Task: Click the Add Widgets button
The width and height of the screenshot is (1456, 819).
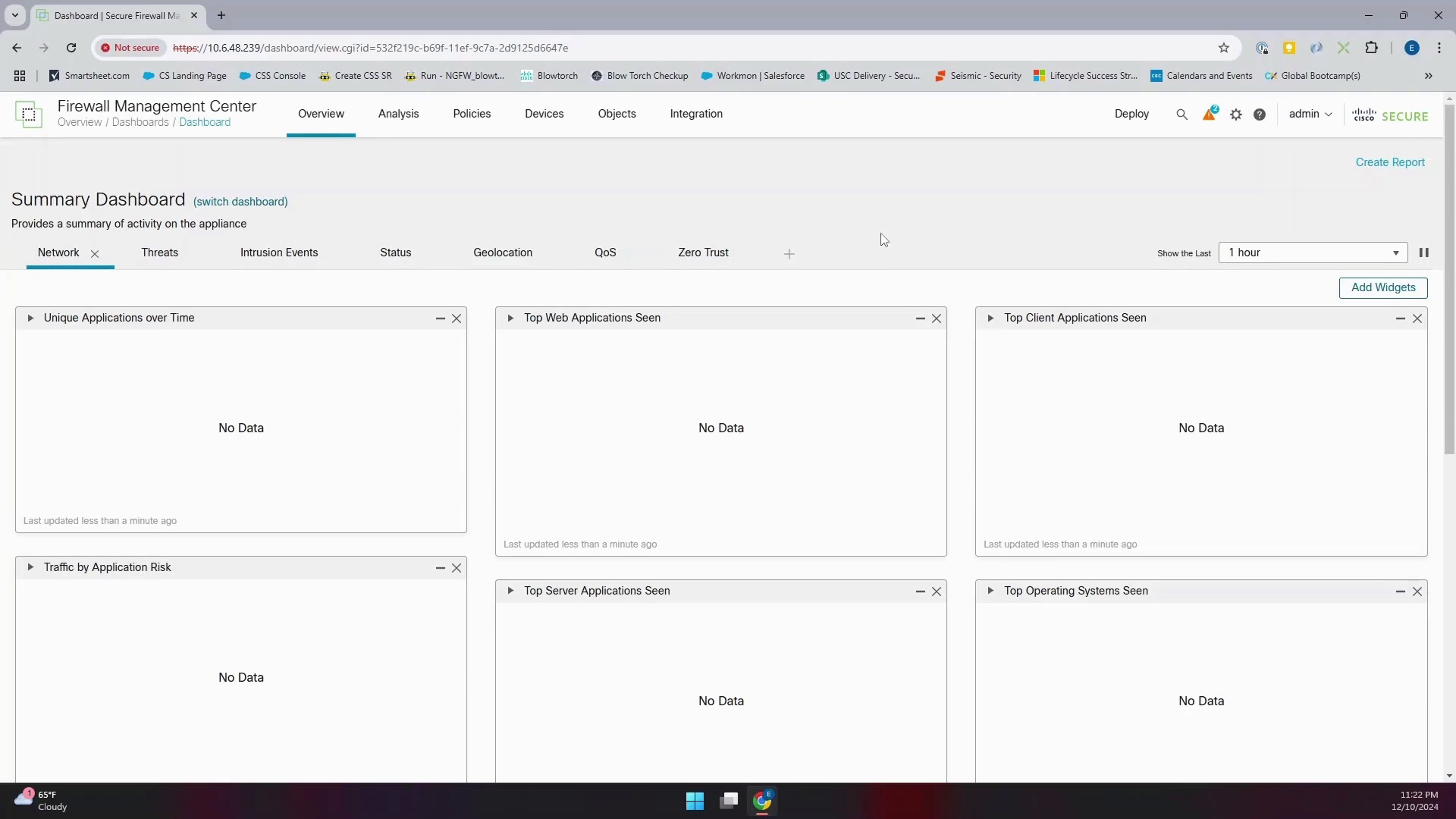Action: tap(1383, 287)
